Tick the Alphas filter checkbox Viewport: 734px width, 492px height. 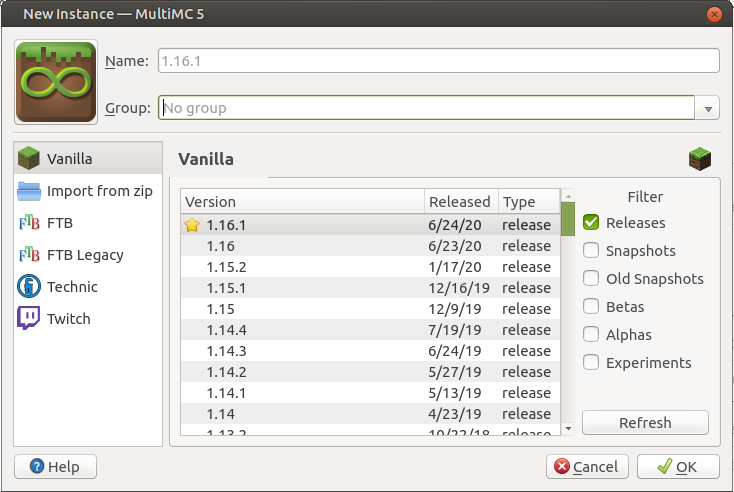coord(591,335)
